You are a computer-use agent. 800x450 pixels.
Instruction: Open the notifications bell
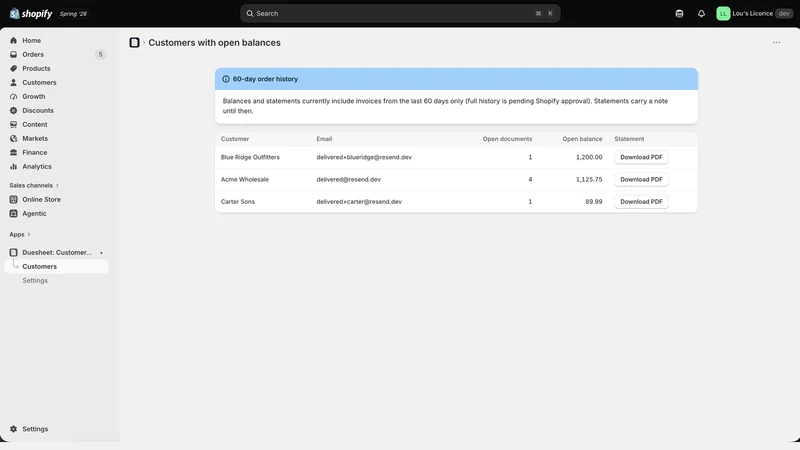pyautogui.click(x=702, y=14)
